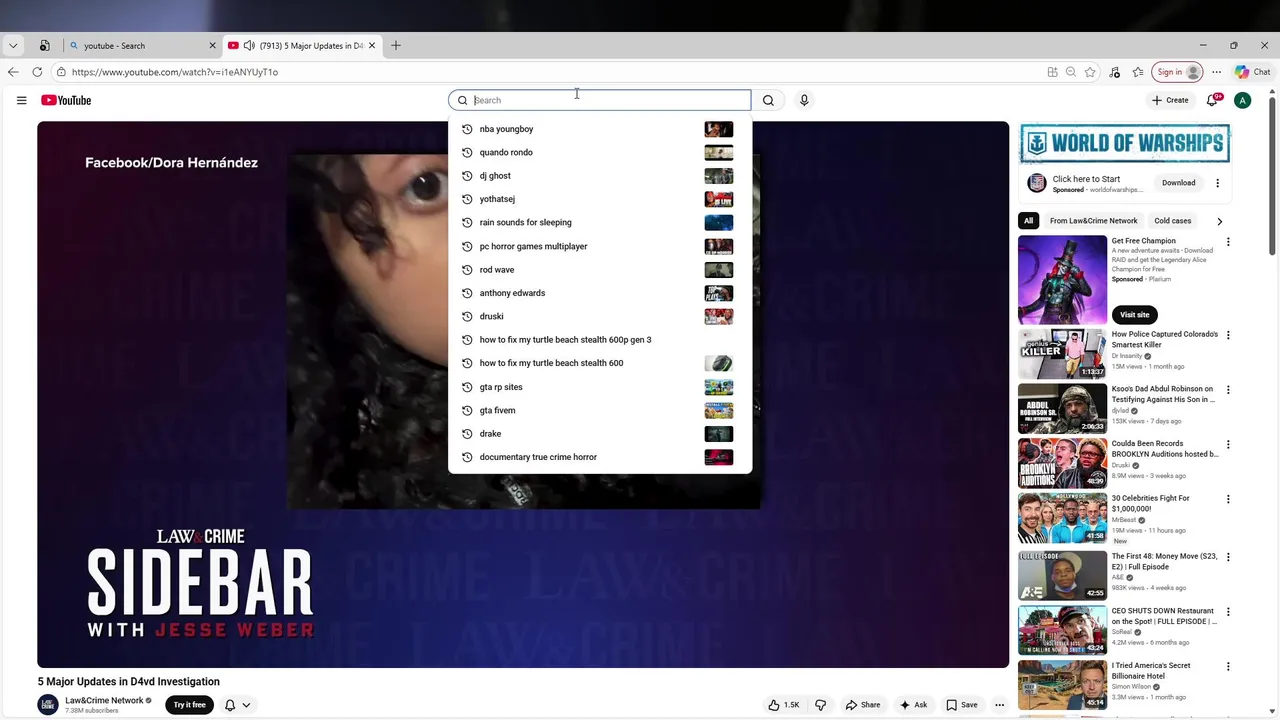Click browser 'Sign in' button
1280x720 pixels.
(1178, 72)
